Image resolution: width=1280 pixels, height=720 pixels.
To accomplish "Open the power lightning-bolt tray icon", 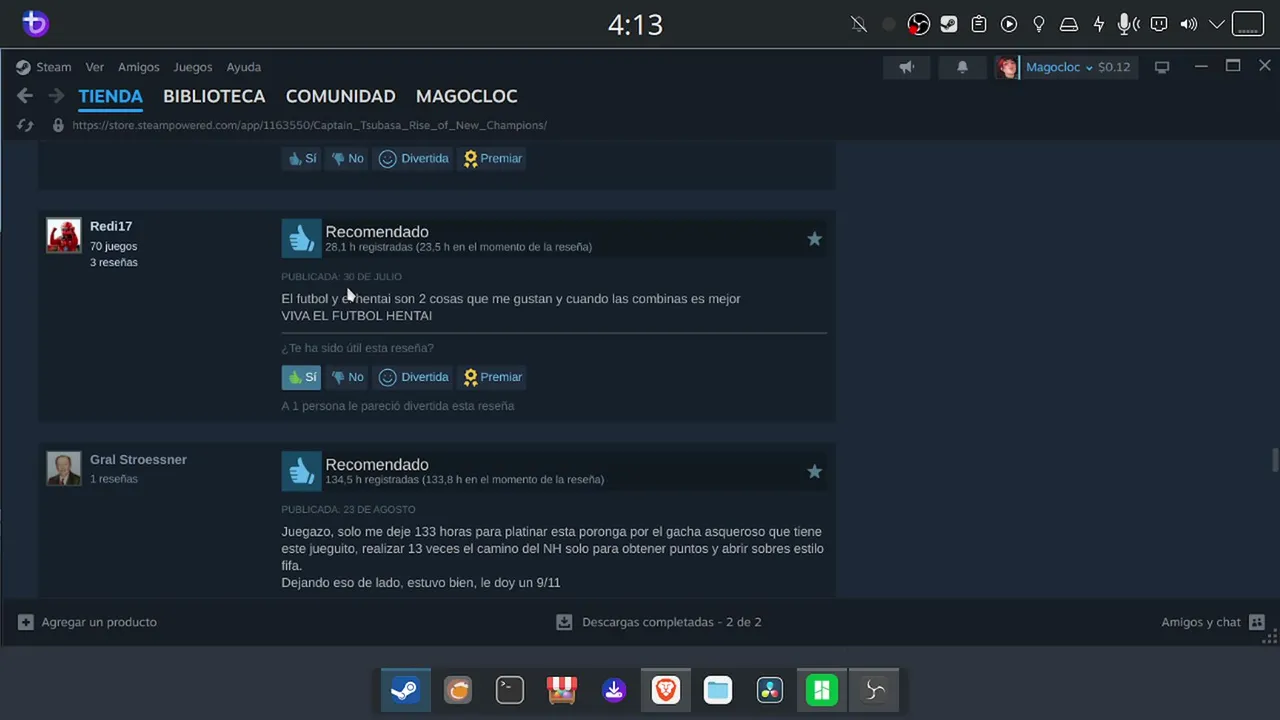I will coord(1099,24).
